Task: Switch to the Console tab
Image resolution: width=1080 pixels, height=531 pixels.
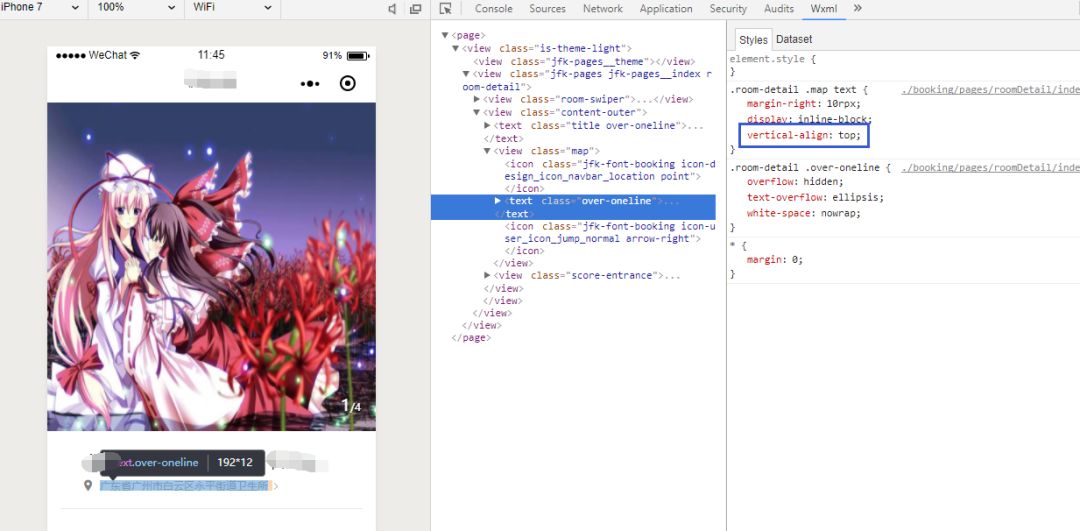Action: pyautogui.click(x=494, y=9)
